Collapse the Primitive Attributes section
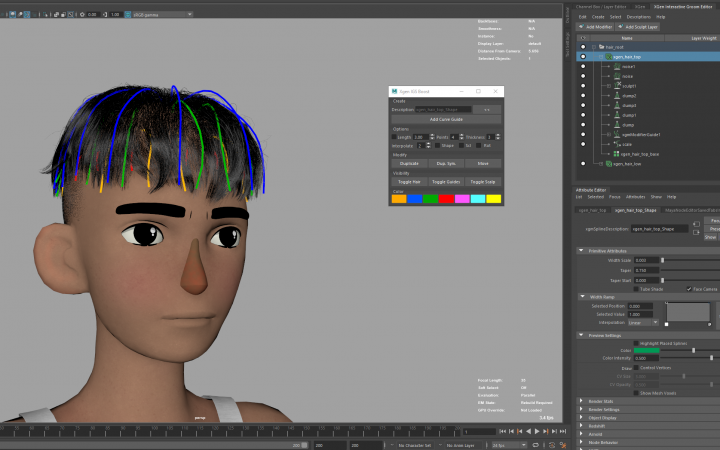Image resolution: width=720 pixels, height=450 pixels. point(583,250)
